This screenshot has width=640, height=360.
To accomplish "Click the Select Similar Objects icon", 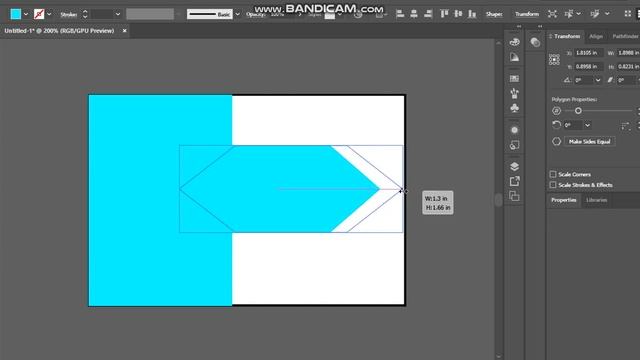I will pyautogui.click(x=569, y=14).
